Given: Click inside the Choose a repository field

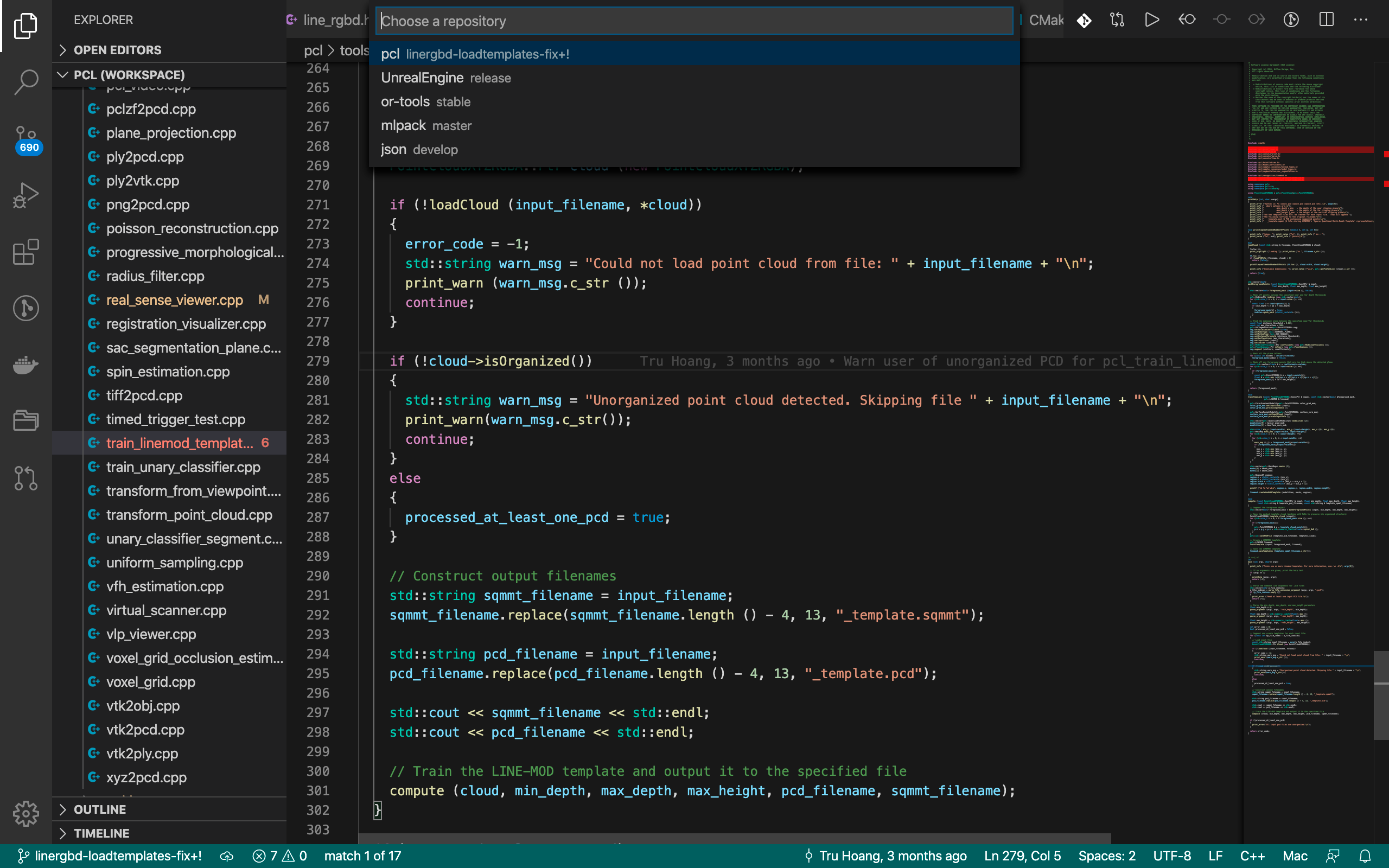Looking at the screenshot, I should click(x=693, y=21).
